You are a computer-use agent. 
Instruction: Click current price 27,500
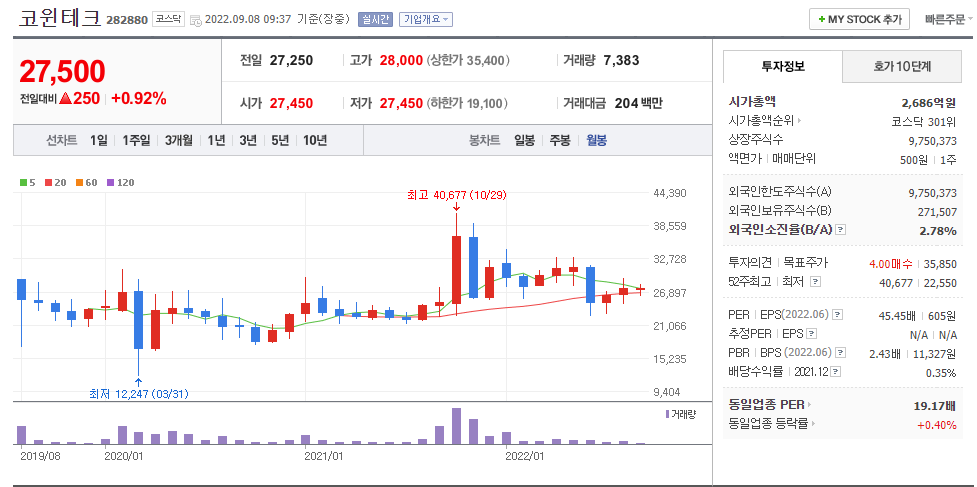pos(62,72)
